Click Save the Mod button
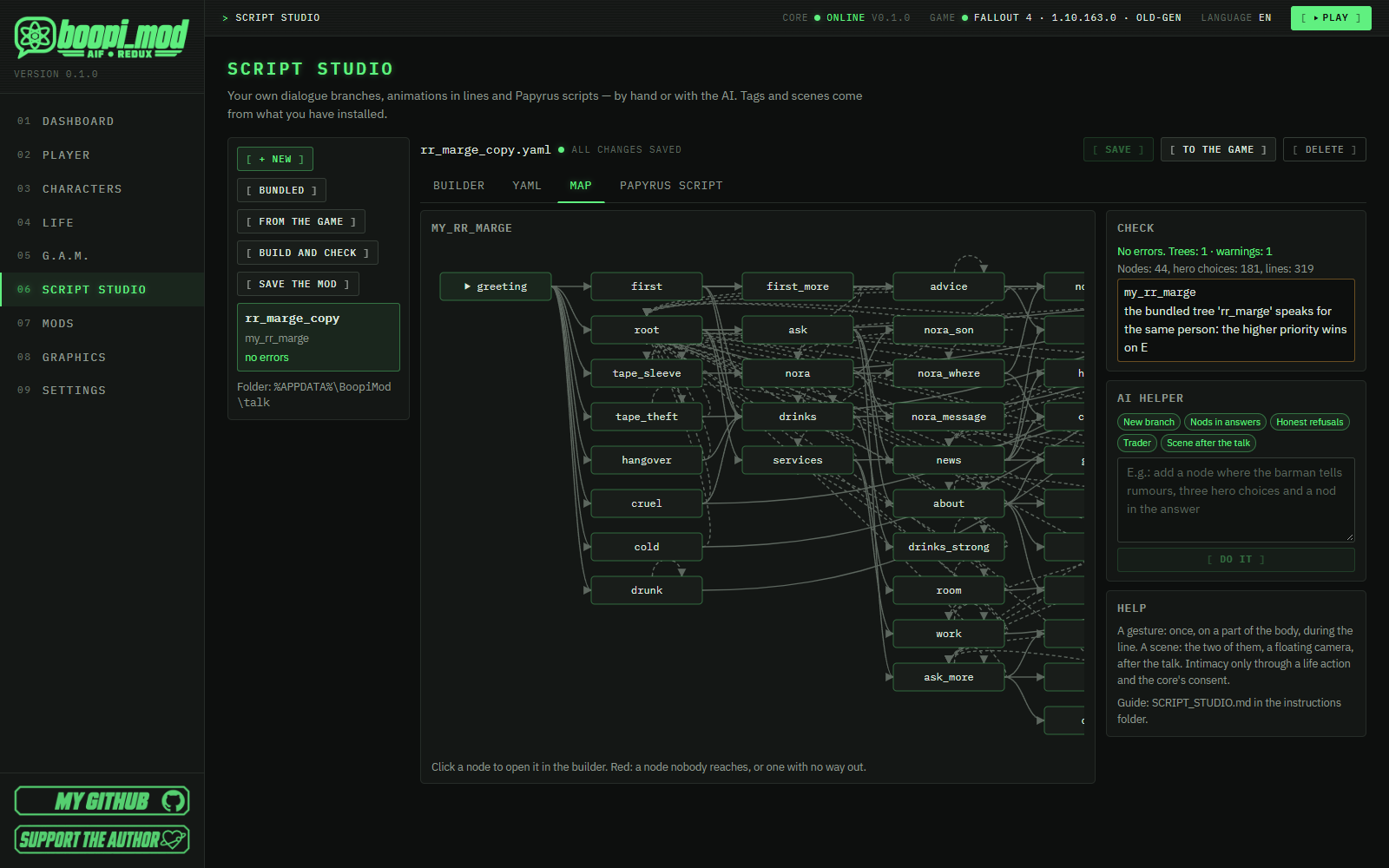Image resolution: width=1389 pixels, height=868 pixels. (298, 284)
